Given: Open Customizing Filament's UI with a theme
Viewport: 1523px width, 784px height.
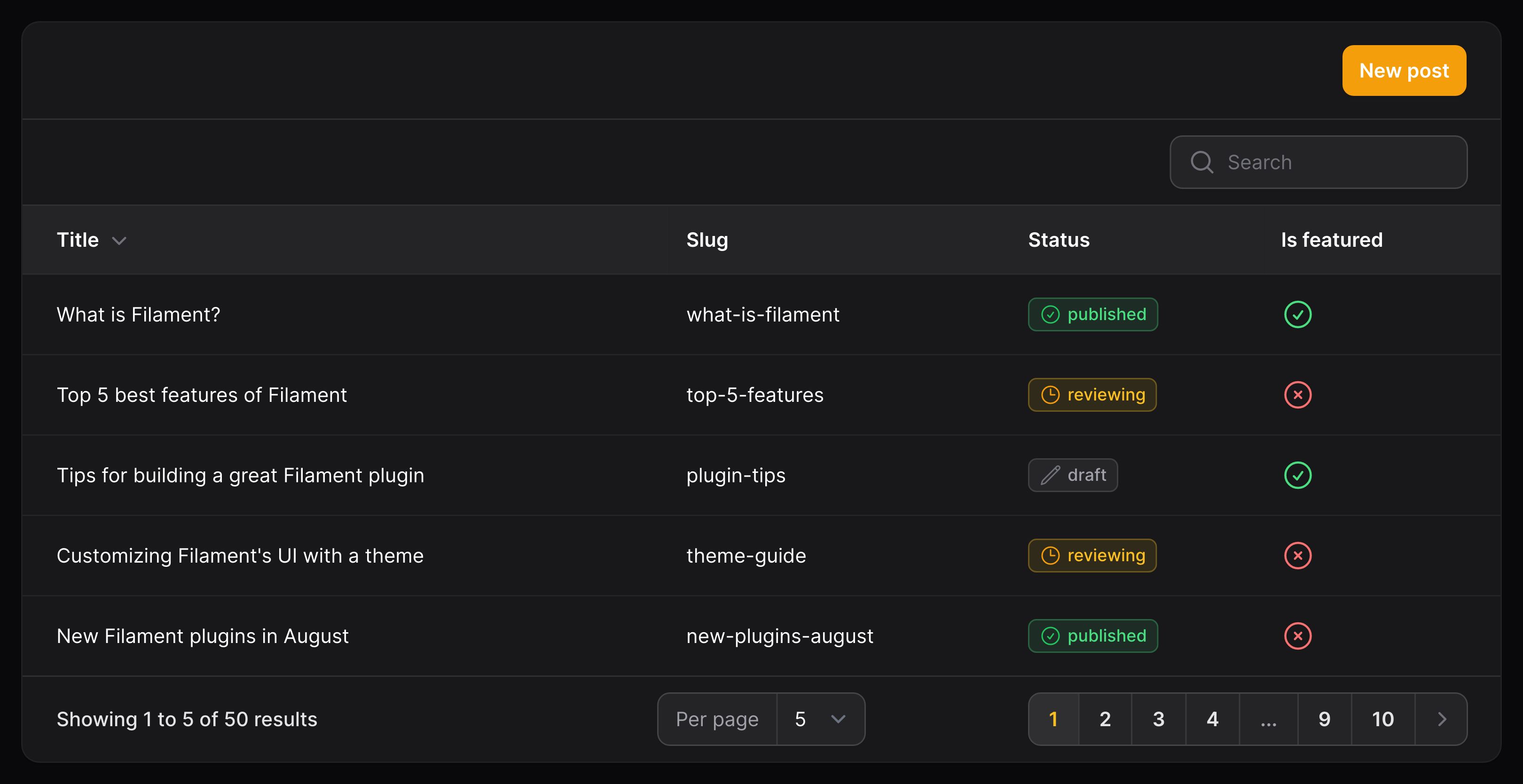Looking at the screenshot, I should click(240, 556).
